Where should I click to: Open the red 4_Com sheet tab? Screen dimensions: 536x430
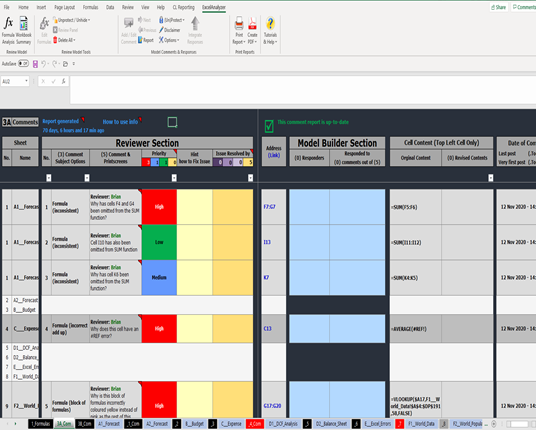254,424
